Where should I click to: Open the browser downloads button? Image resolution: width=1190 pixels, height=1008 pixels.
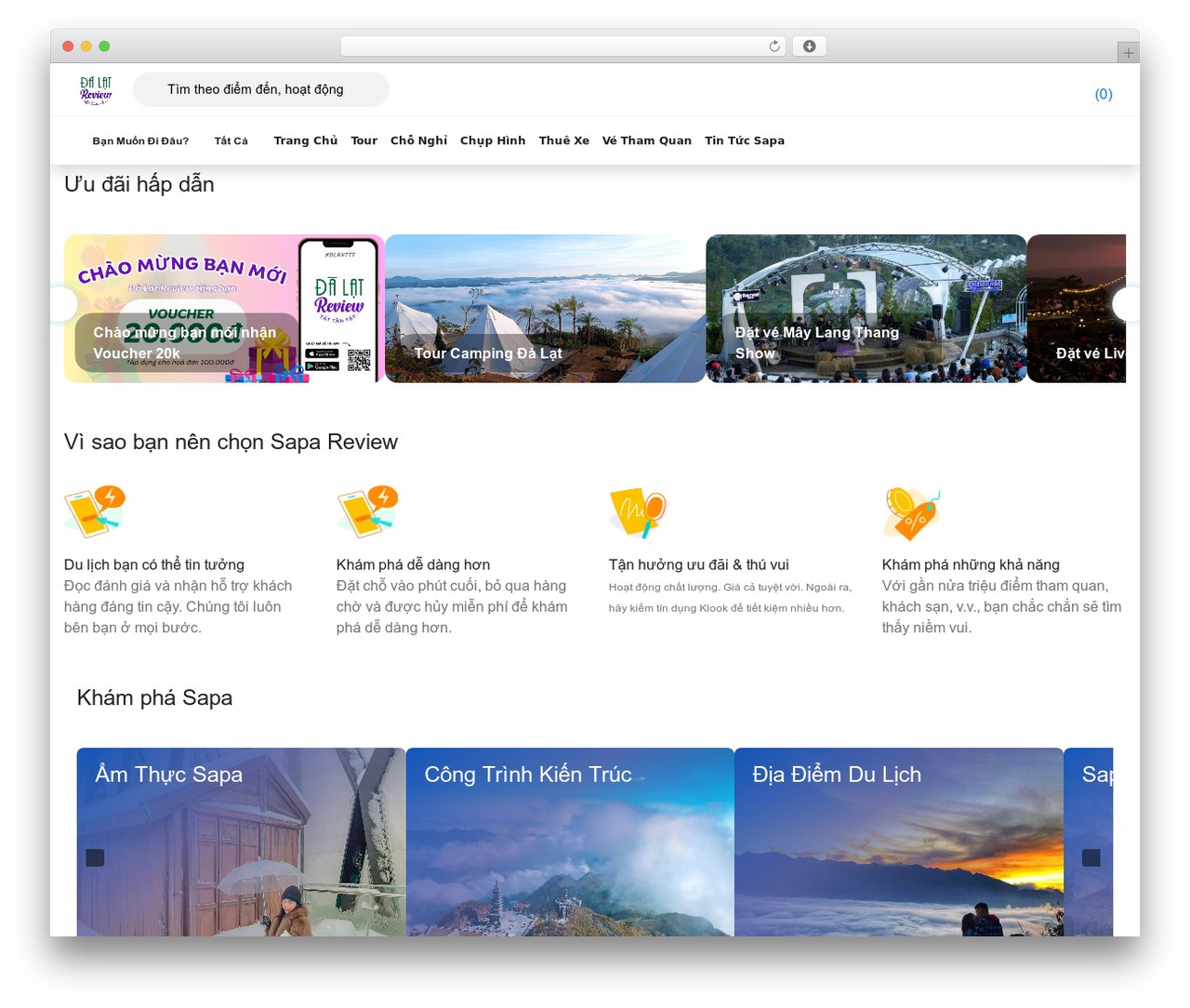tap(810, 46)
